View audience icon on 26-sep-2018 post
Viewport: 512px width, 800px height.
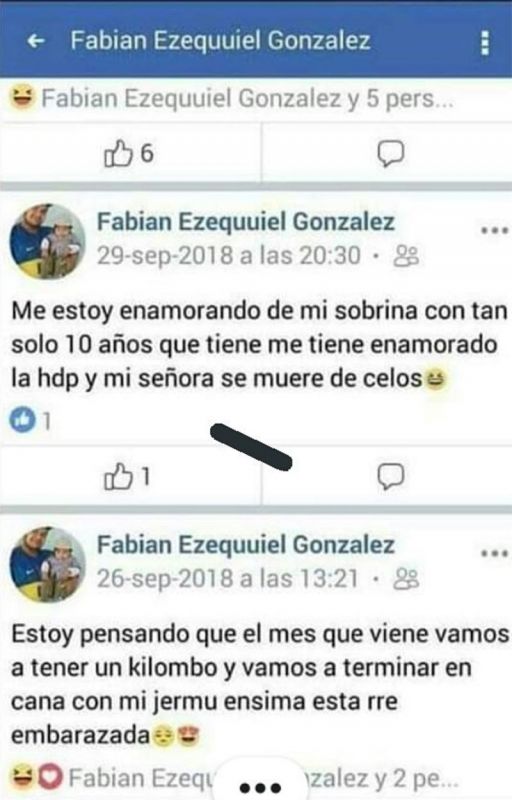click(406, 579)
